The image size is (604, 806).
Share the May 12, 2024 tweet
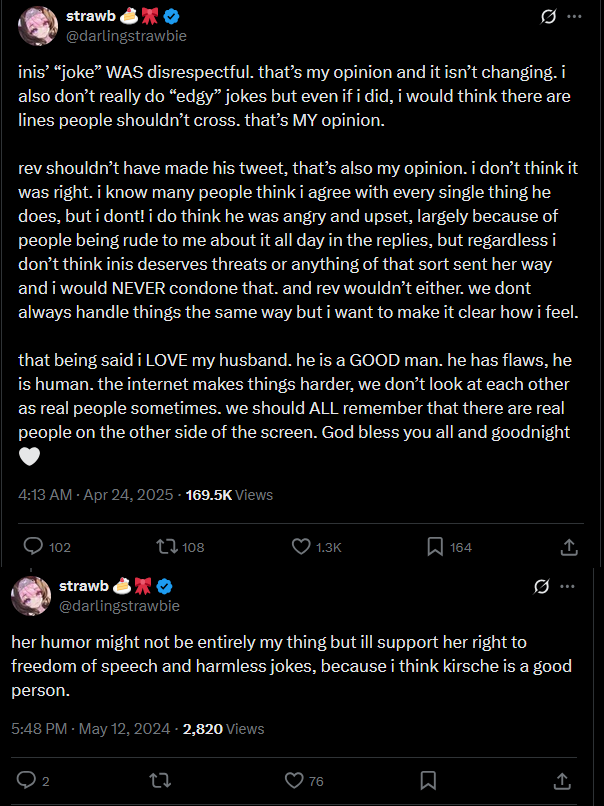562,780
